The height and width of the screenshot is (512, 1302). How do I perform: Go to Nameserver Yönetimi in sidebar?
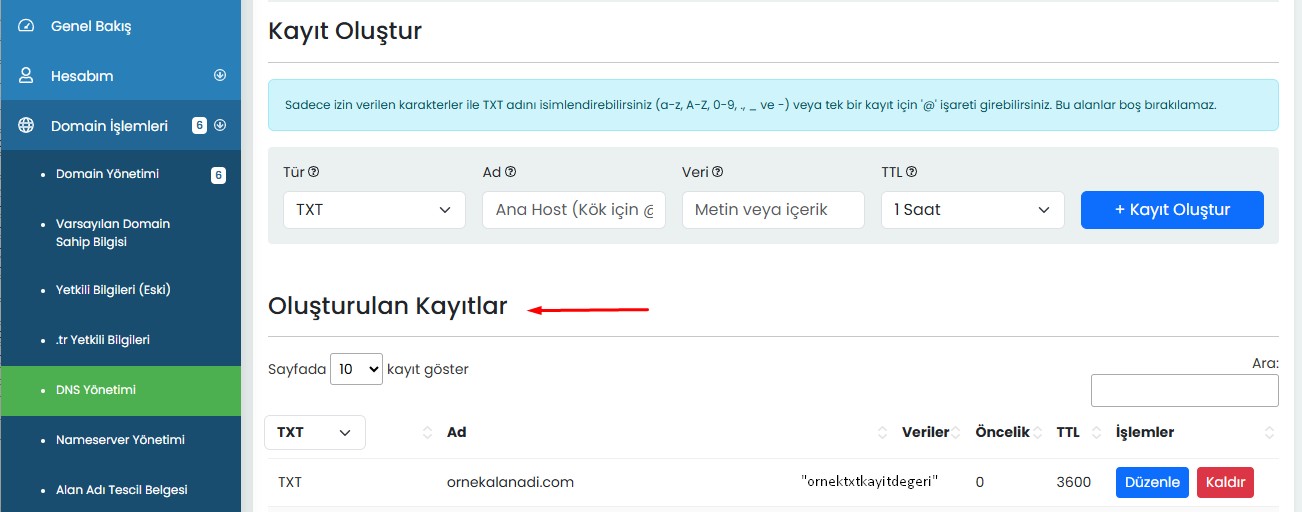pyautogui.click(x=120, y=440)
